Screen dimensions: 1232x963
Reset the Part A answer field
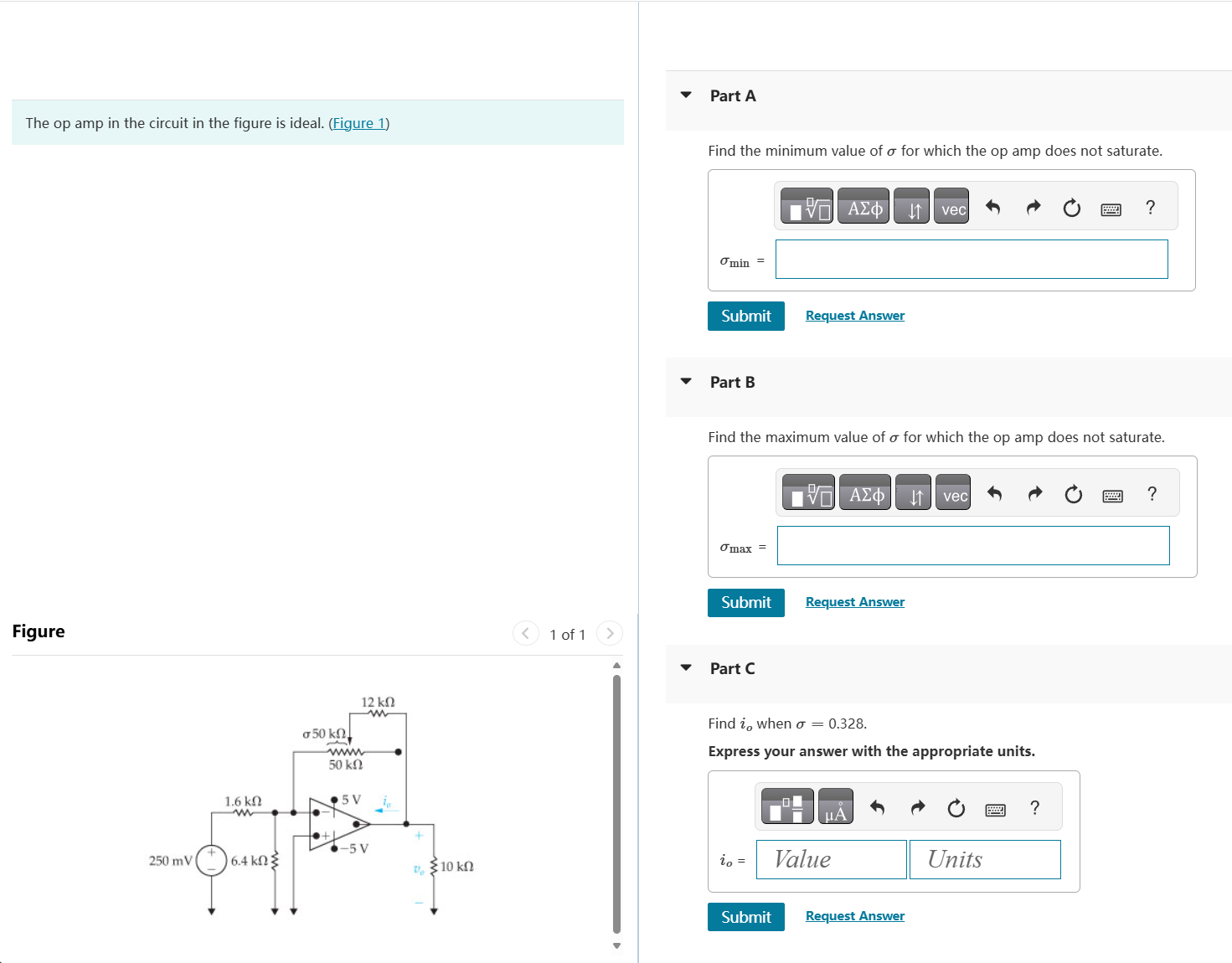click(x=1072, y=207)
